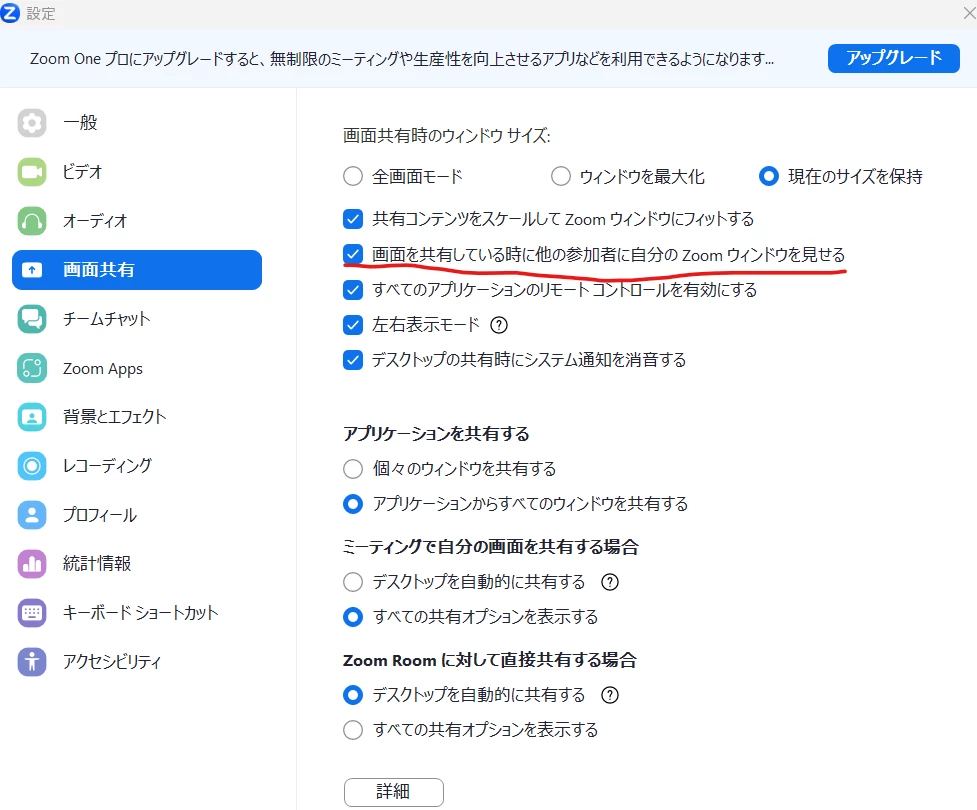Open チームチャット settings tab
The width and height of the screenshot is (977, 810).
click(136, 319)
